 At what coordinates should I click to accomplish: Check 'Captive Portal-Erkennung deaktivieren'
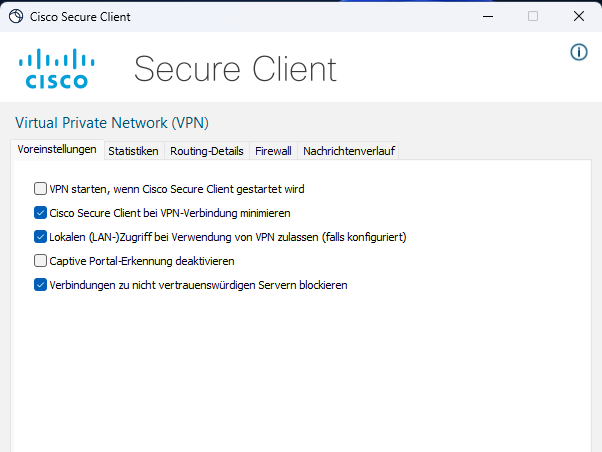40,261
